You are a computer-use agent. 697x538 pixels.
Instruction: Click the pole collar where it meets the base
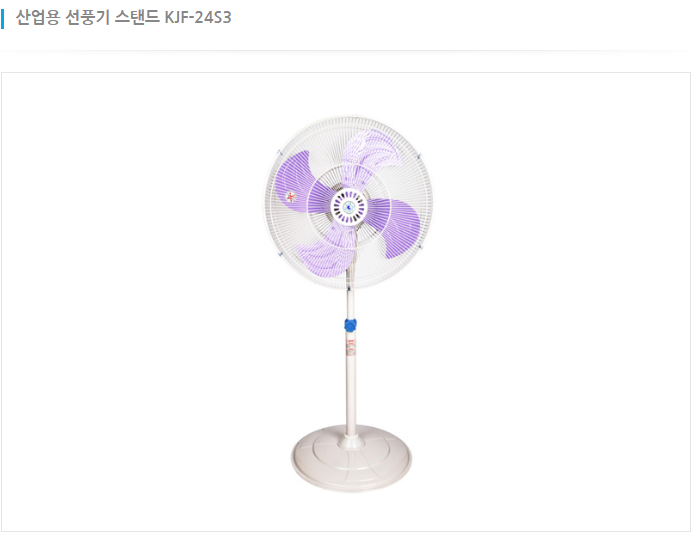tap(351, 441)
